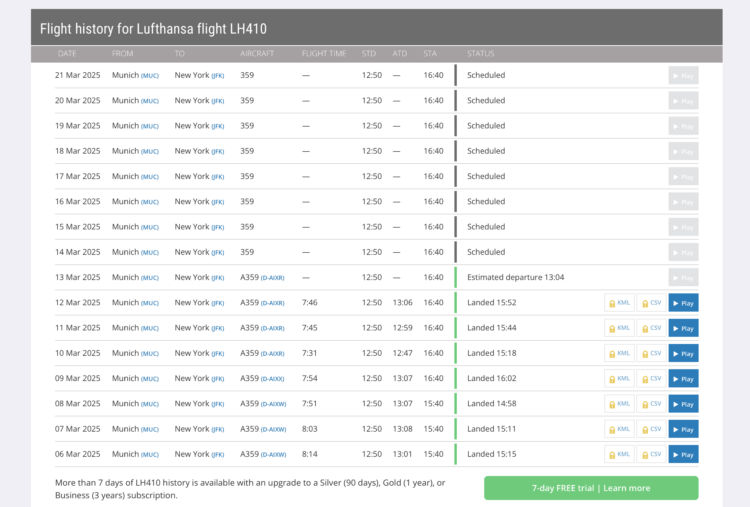Viewport: 750px width, 507px height.
Task: Download KML for 08 Mar 2025 flight
Action: (619, 404)
